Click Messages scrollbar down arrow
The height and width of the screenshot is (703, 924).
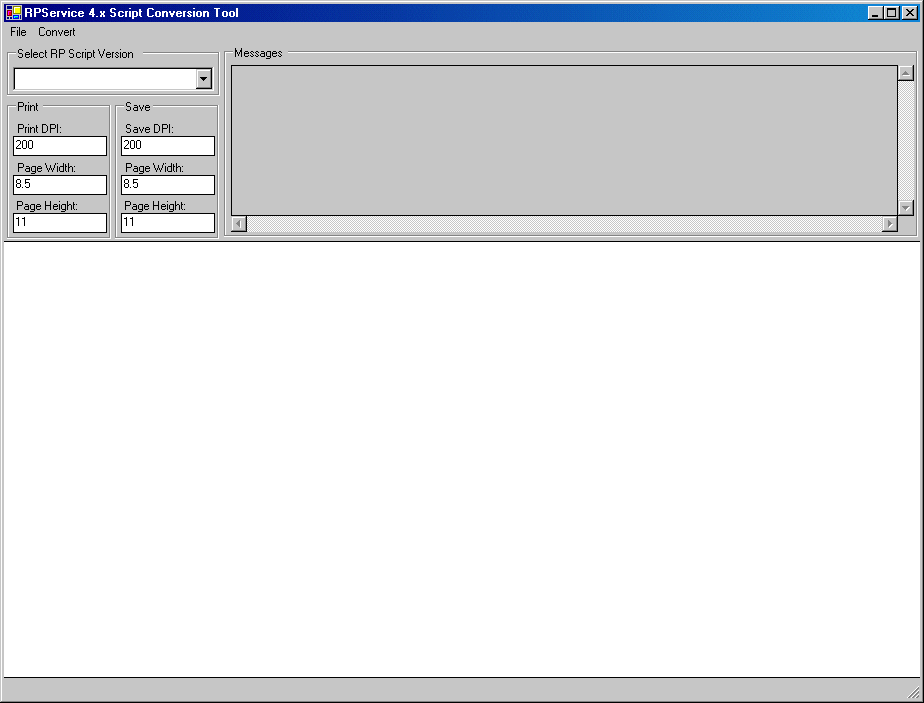click(906, 207)
